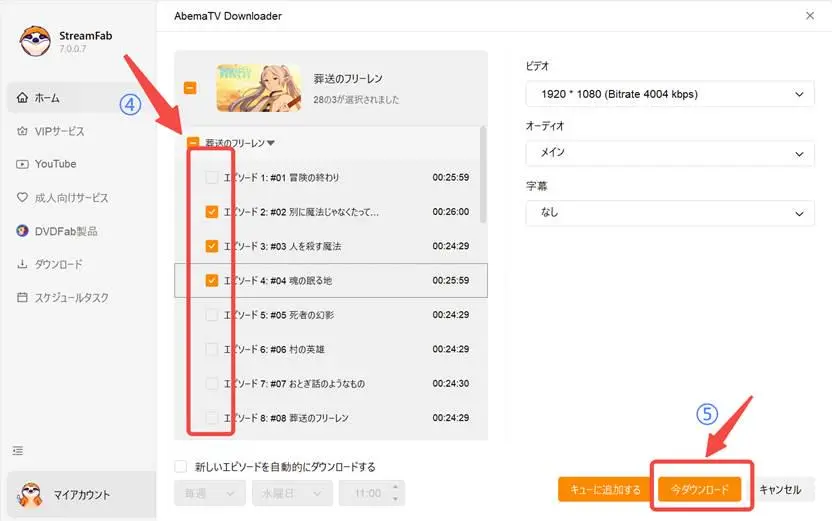Click episode 2 duration 00:26:00

coord(450,212)
